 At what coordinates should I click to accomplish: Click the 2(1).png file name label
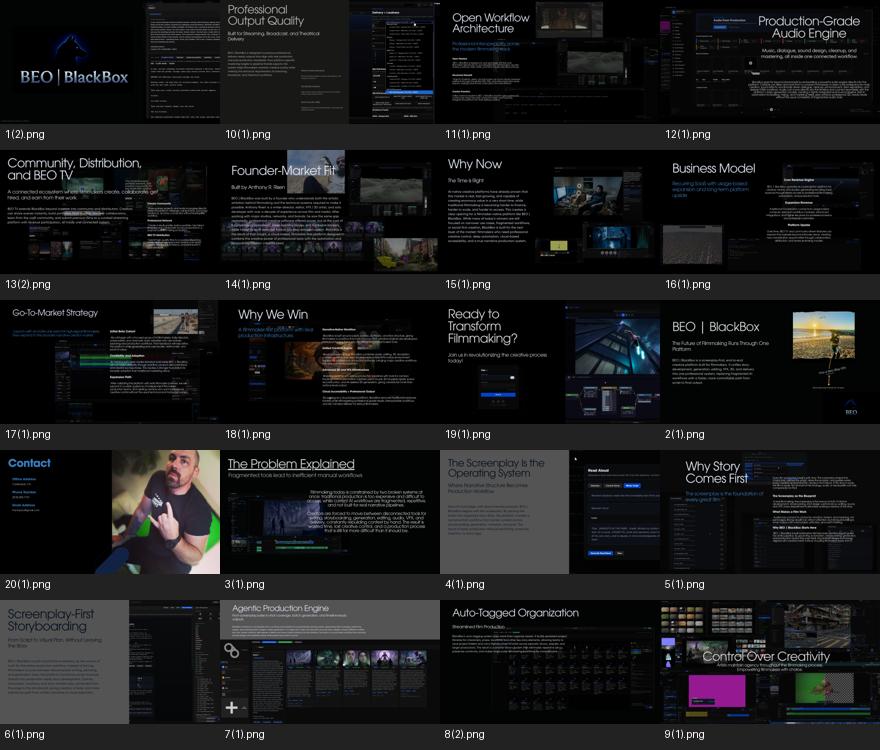click(684, 434)
